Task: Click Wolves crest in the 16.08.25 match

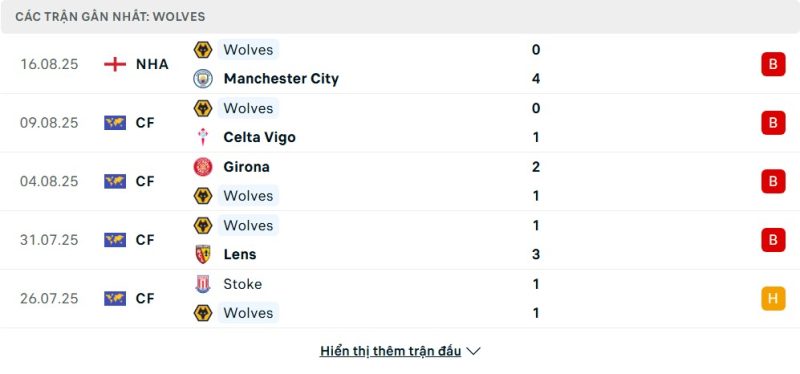Action: pyautogui.click(x=203, y=49)
